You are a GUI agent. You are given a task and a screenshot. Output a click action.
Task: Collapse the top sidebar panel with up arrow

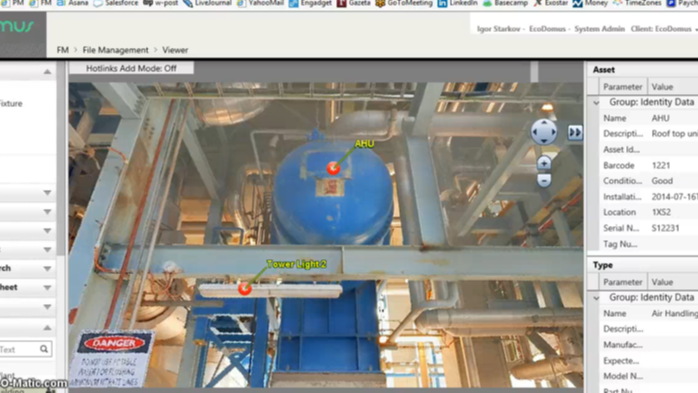47,72
